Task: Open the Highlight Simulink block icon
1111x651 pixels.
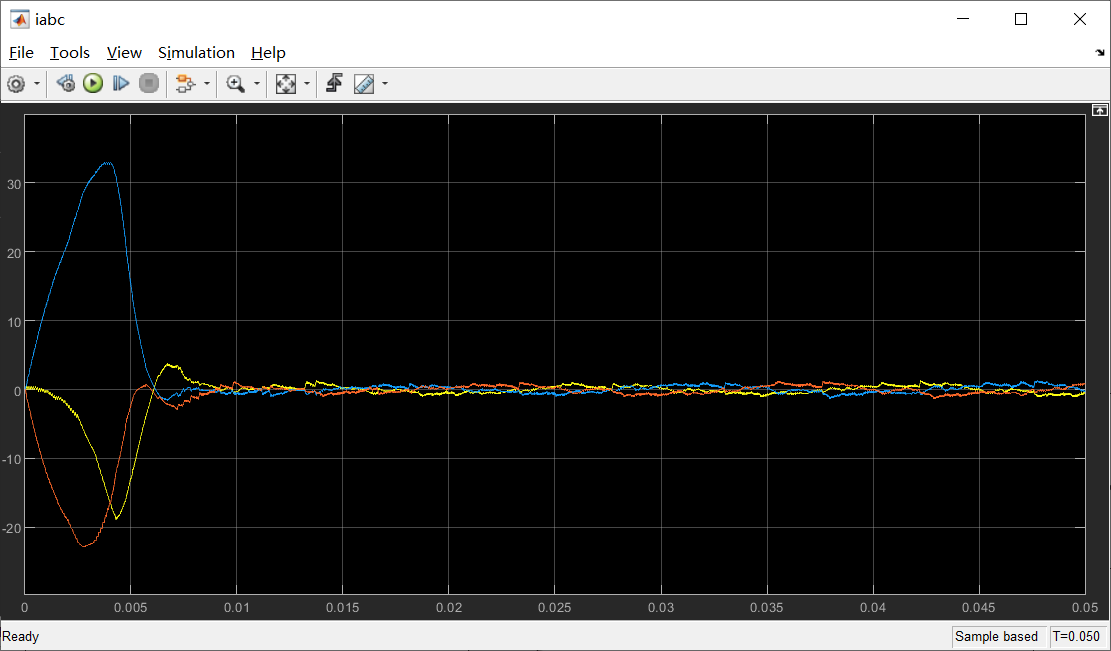Action: pos(186,84)
